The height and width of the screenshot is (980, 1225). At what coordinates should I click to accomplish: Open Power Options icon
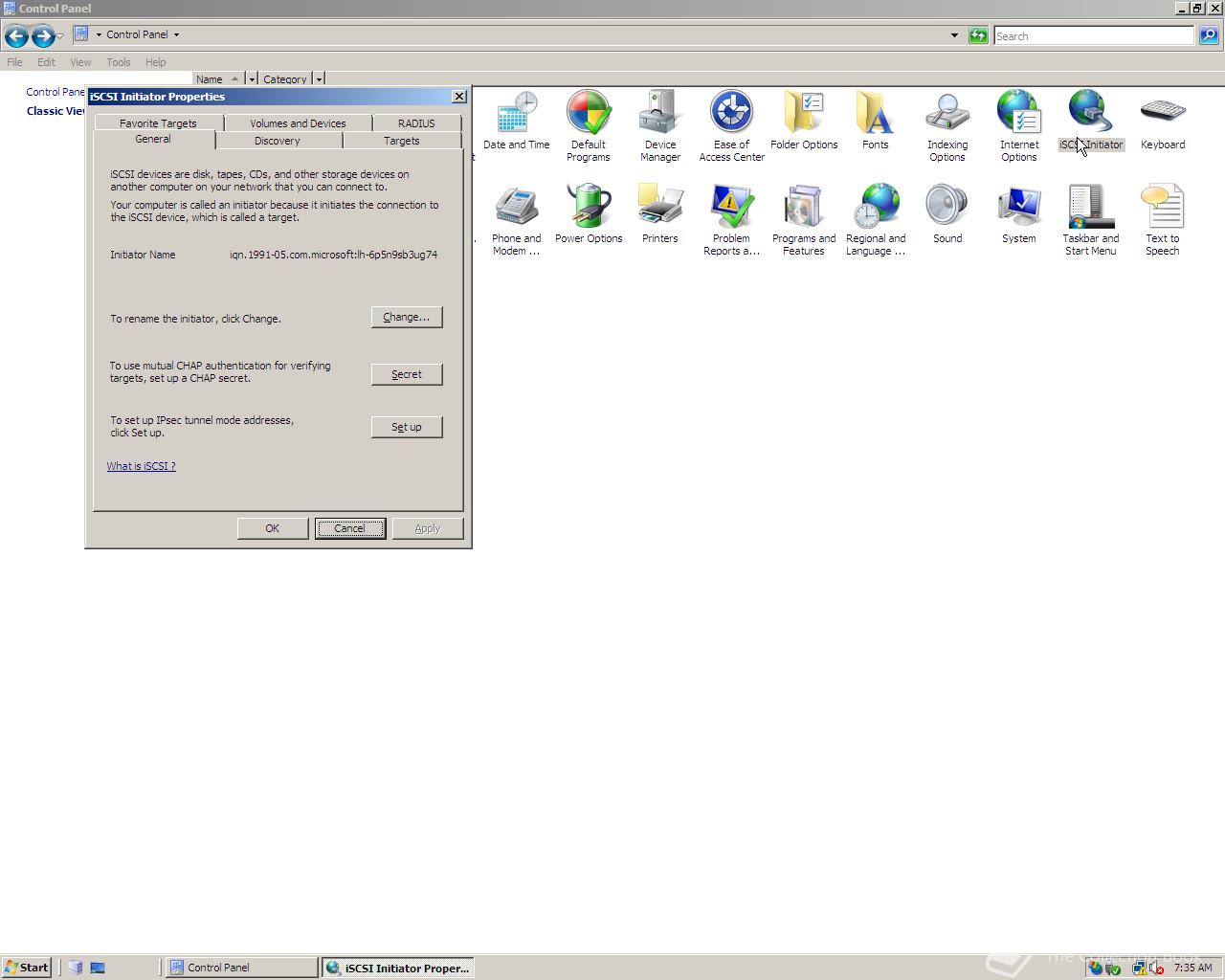[589, 214]
